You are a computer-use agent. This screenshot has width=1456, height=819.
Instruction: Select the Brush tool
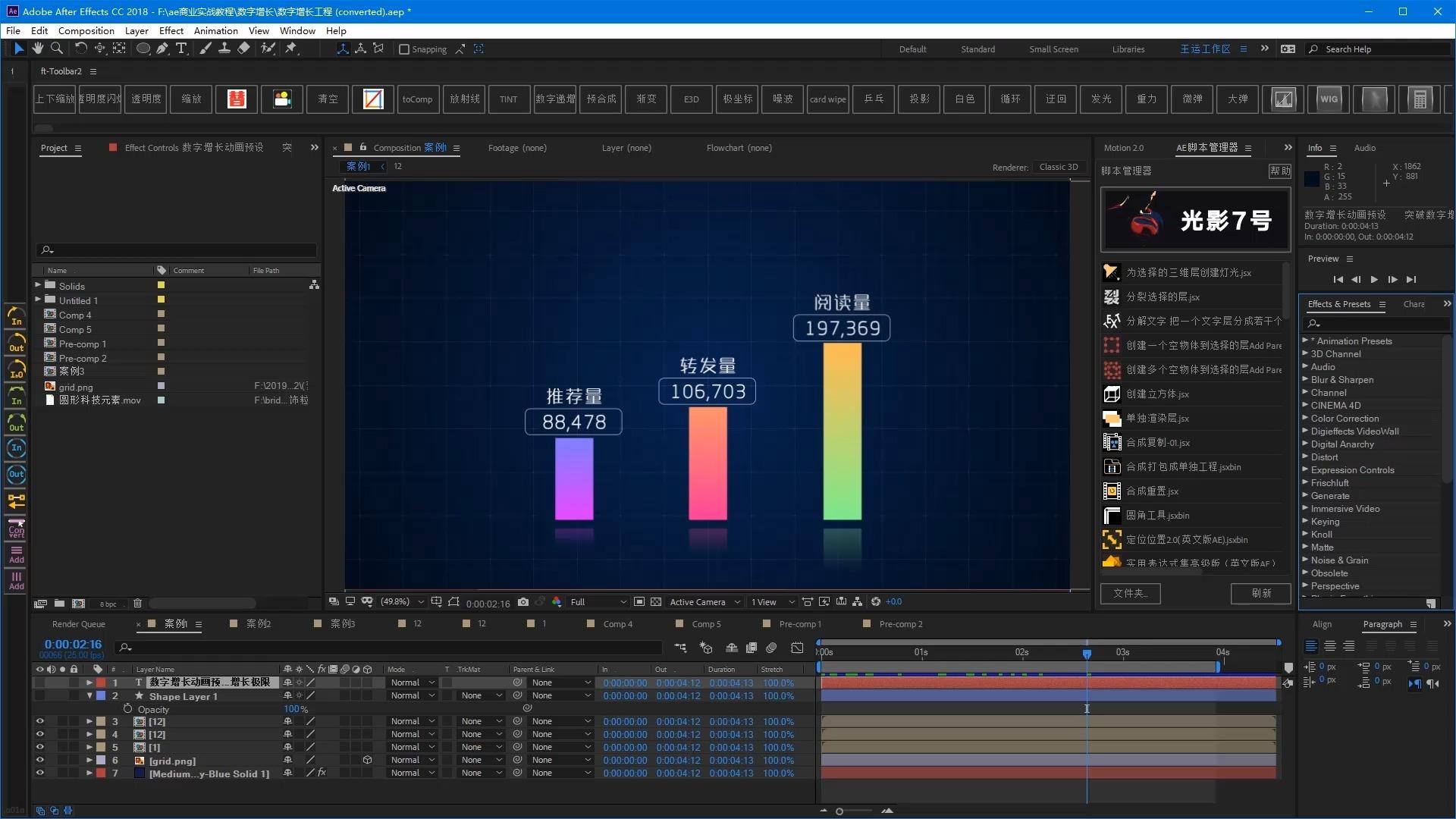(x=206, y=49)
